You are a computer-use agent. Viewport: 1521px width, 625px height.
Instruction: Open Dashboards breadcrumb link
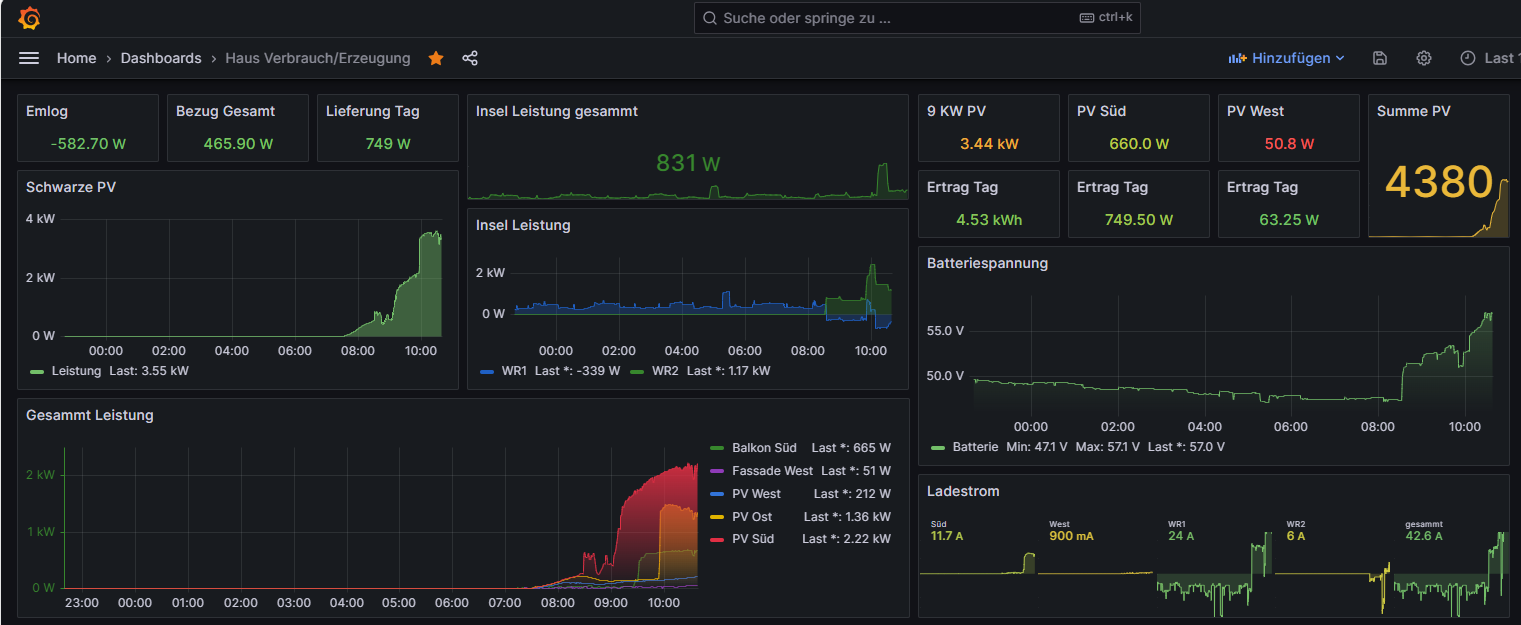161,58
